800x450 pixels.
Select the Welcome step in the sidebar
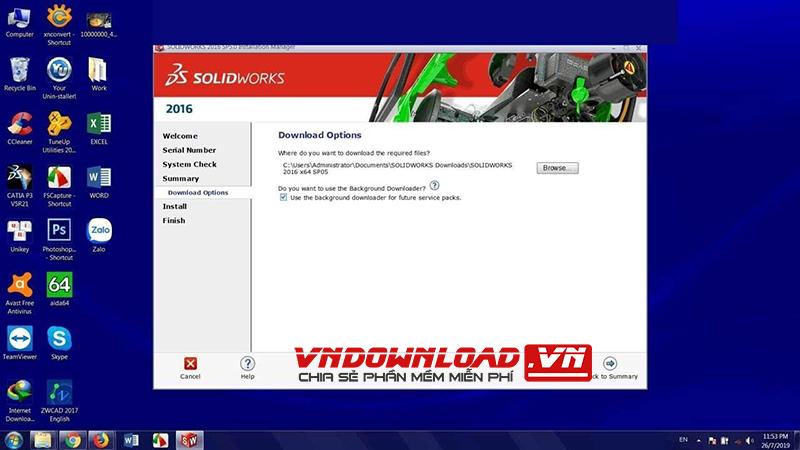coord(180,136)
